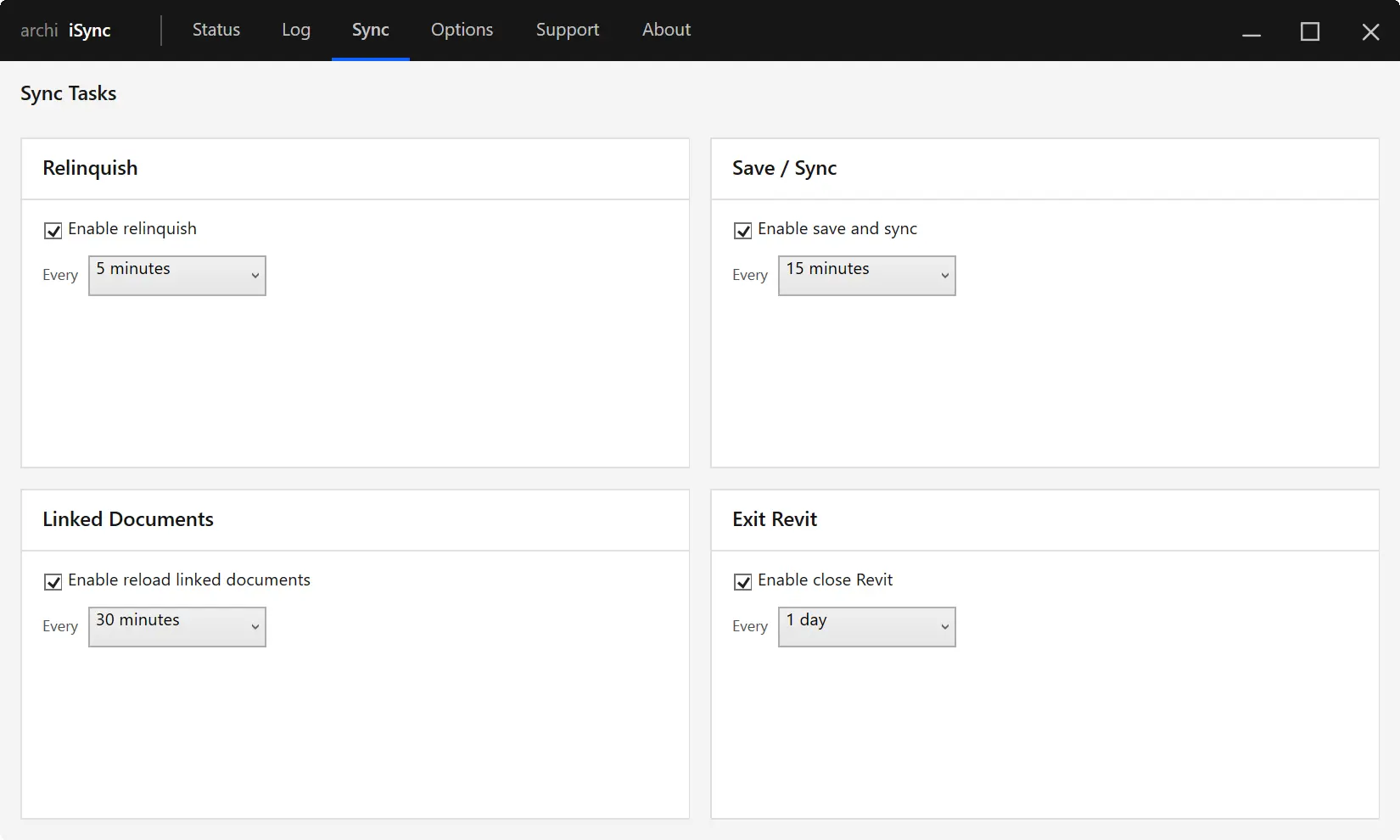1400x840 pixels.
Task: View the About page
Action: [x=666, y=30]
